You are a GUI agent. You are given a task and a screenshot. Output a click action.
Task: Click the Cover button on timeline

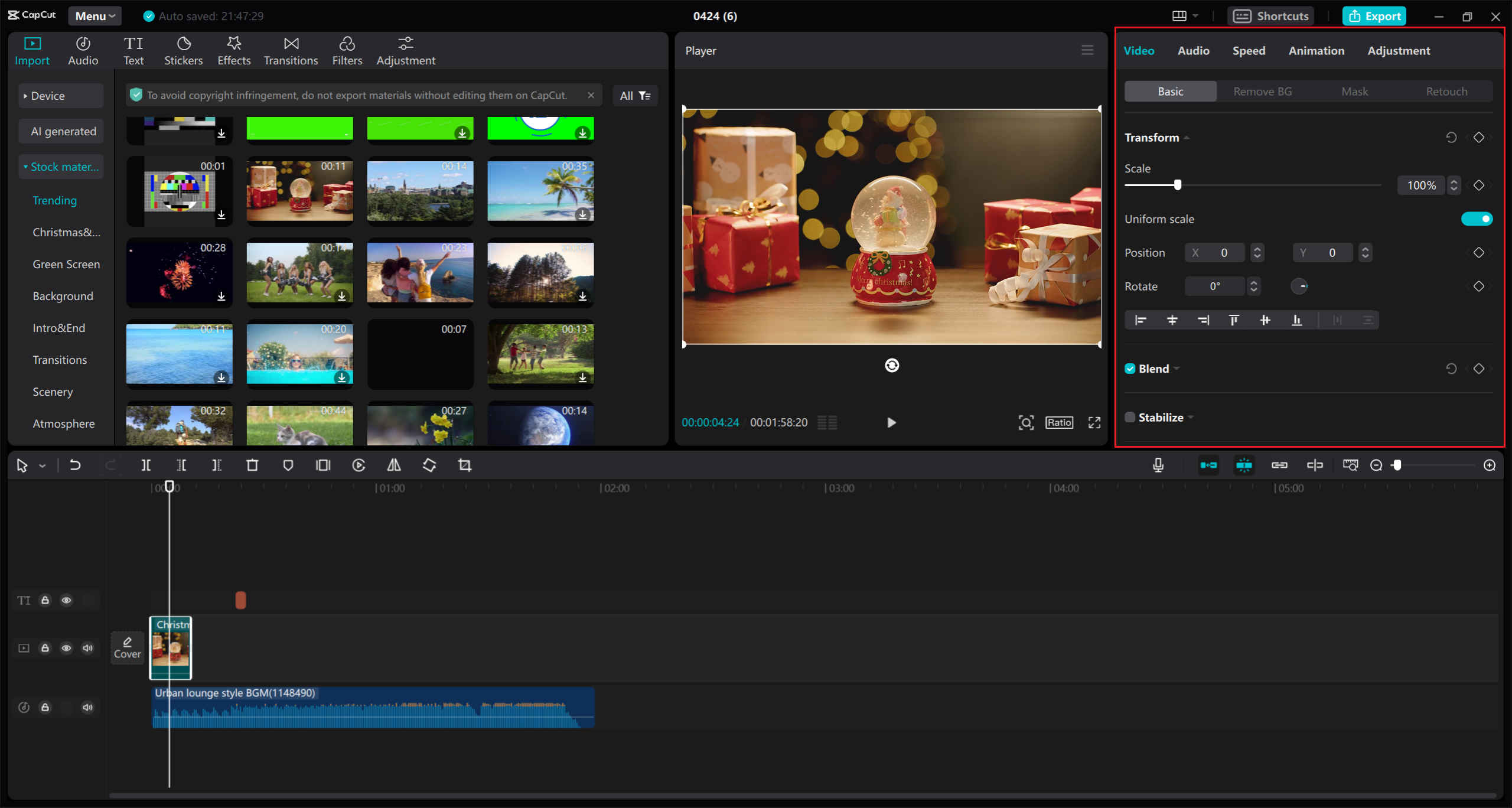(x=128, y=648)
